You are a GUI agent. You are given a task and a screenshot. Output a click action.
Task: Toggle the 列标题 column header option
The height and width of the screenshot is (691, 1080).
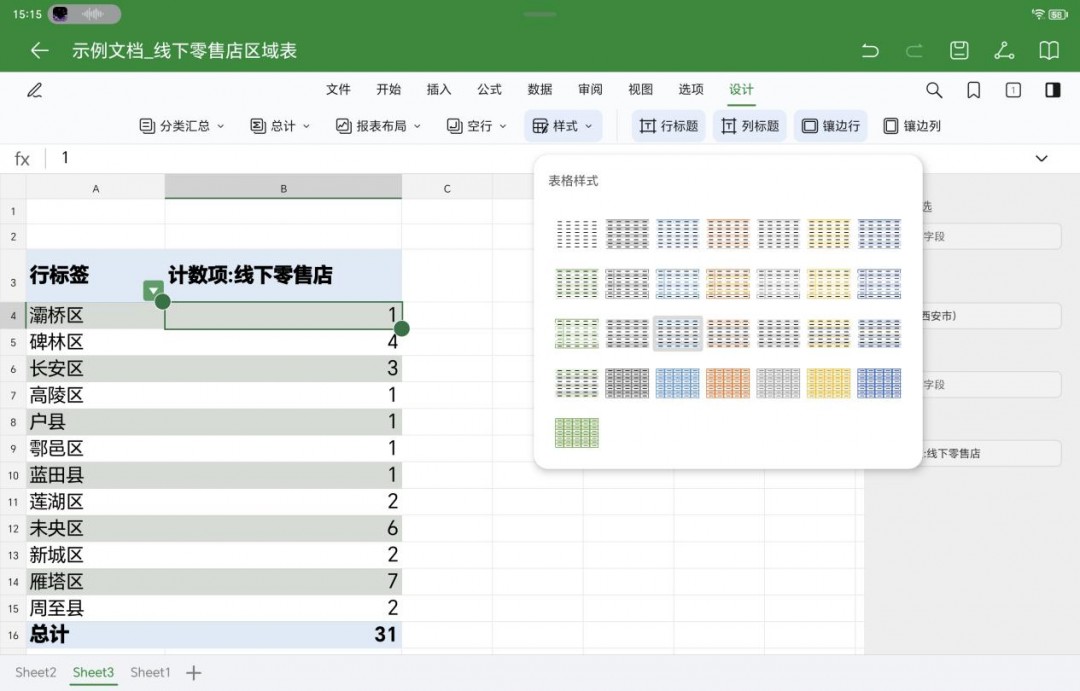(750, 126)
